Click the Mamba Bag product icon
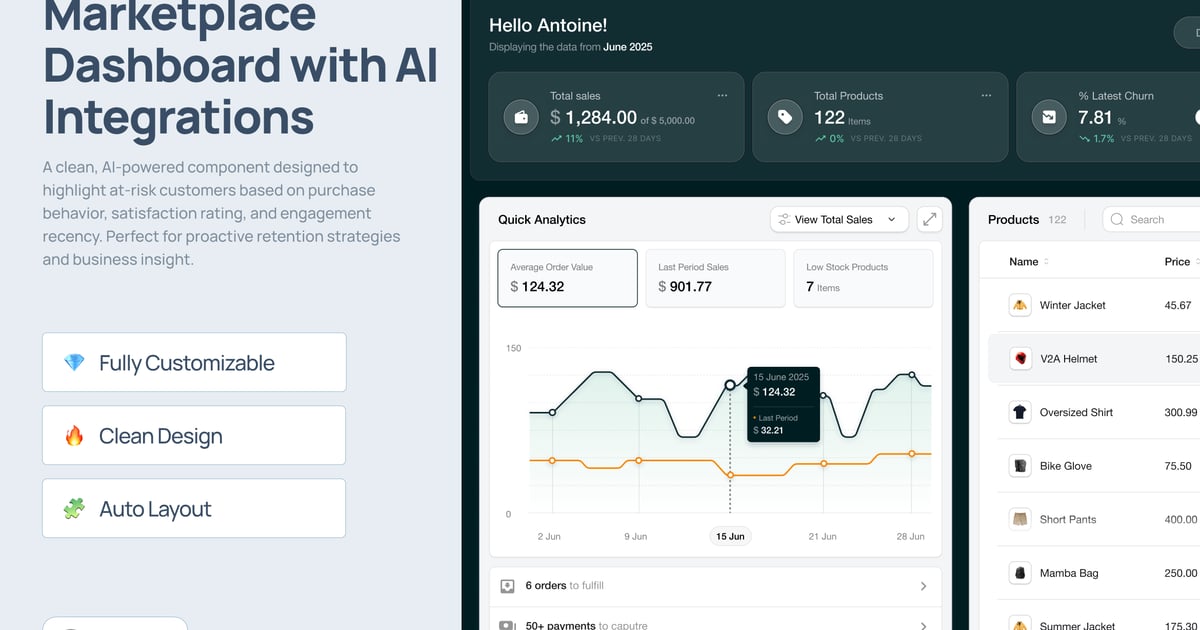The image size is (1200, 630). tap(1019, 573)
